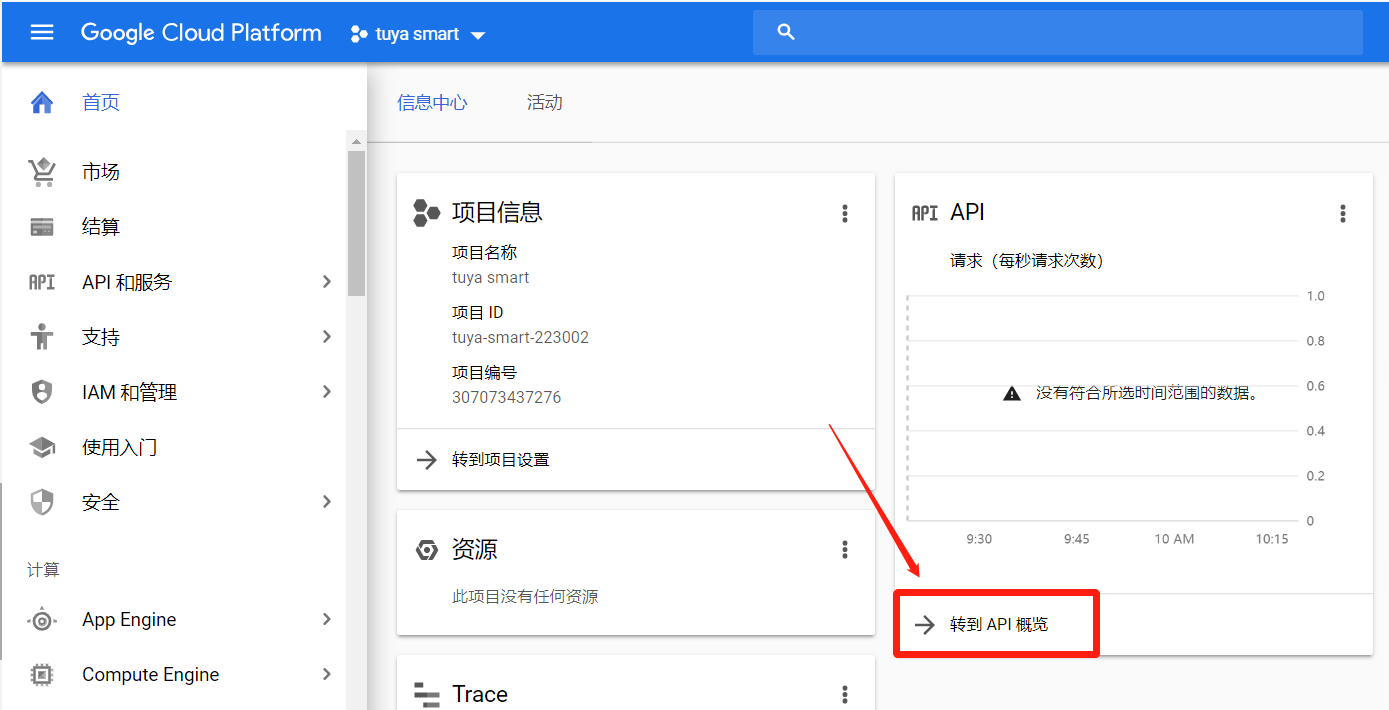Switch to the 活动 tab
This screenshot has height=710, width=1389.
point(545,102)
